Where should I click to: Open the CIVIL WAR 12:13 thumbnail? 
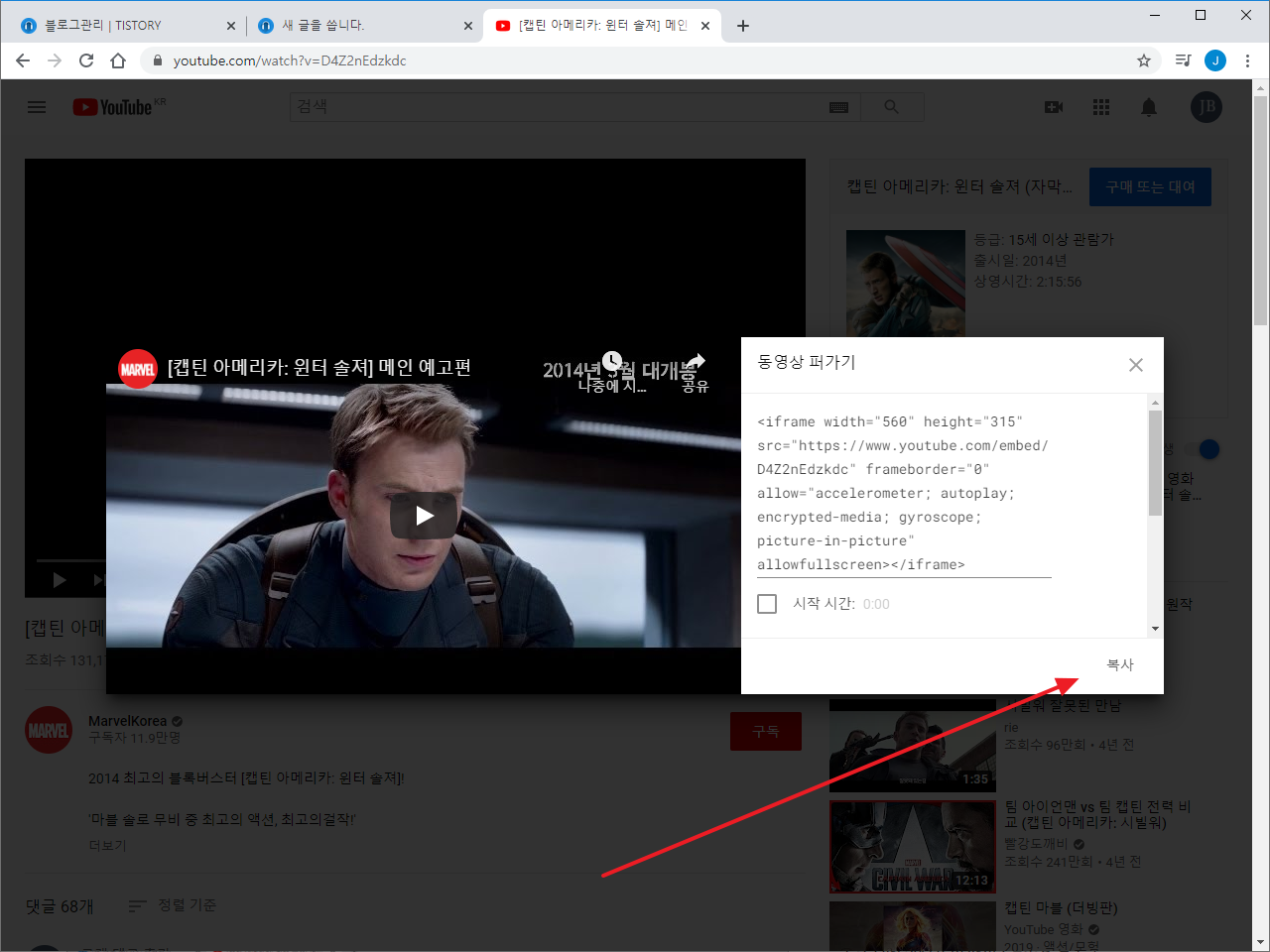coord(913,847)
